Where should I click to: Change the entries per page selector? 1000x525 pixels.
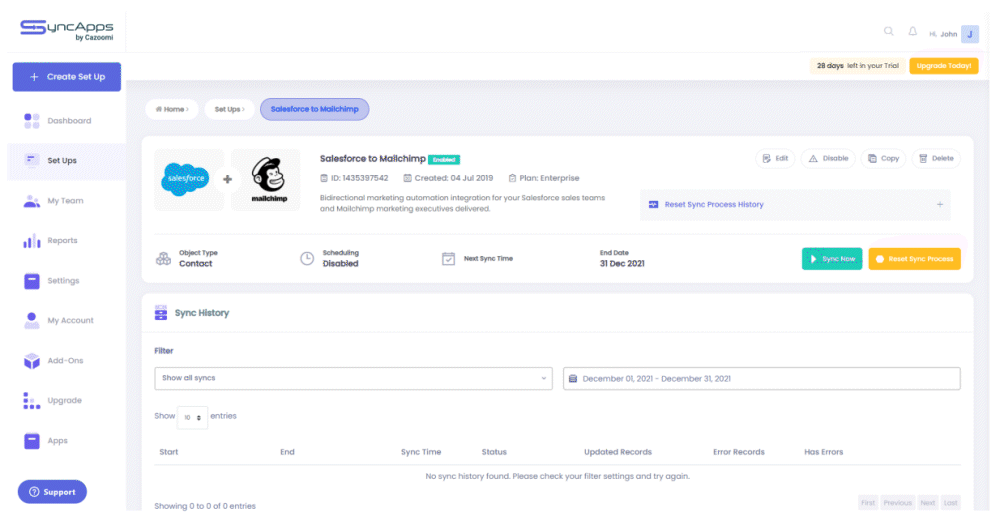point(192,417)
